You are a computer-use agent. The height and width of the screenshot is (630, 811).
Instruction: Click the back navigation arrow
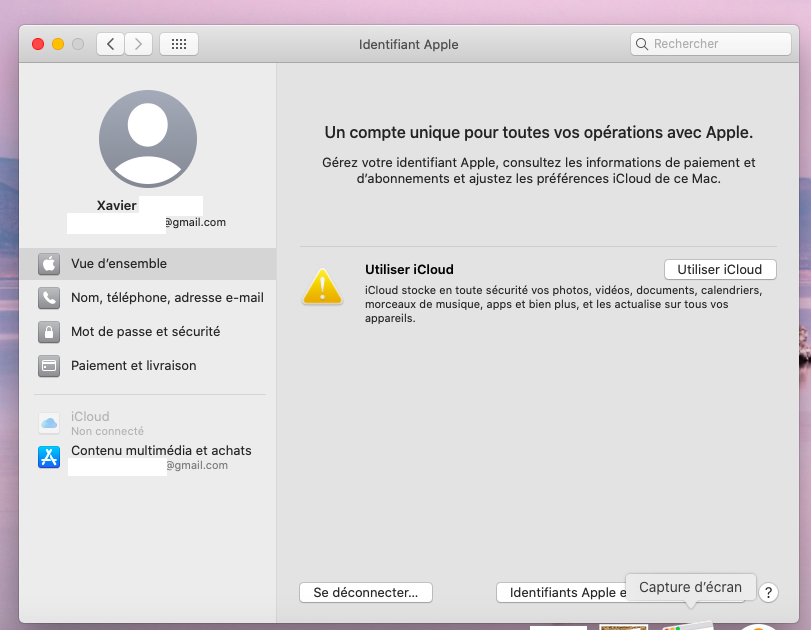(110, 44)
